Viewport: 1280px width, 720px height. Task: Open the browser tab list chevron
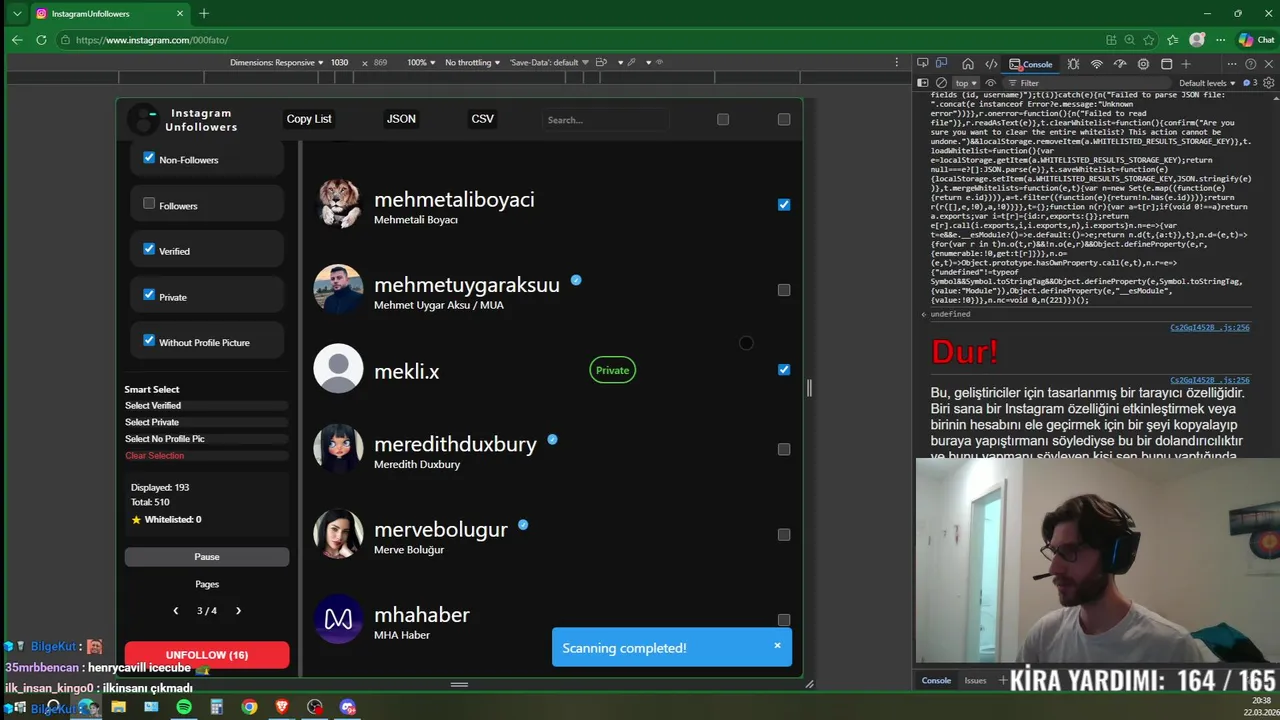tap(16, 13)
